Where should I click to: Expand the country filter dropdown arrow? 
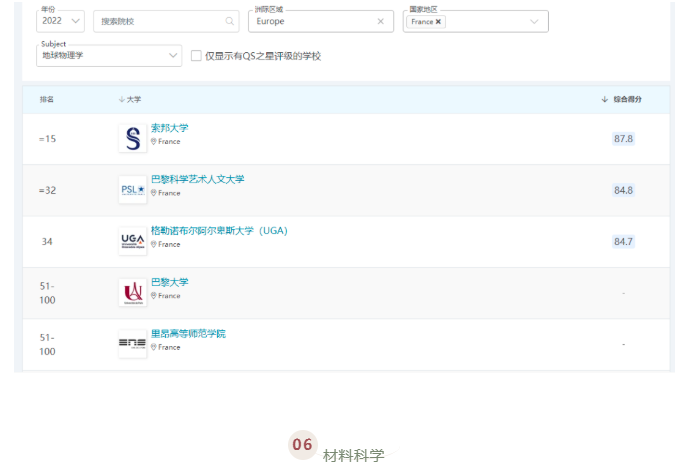tap(534, 22)
